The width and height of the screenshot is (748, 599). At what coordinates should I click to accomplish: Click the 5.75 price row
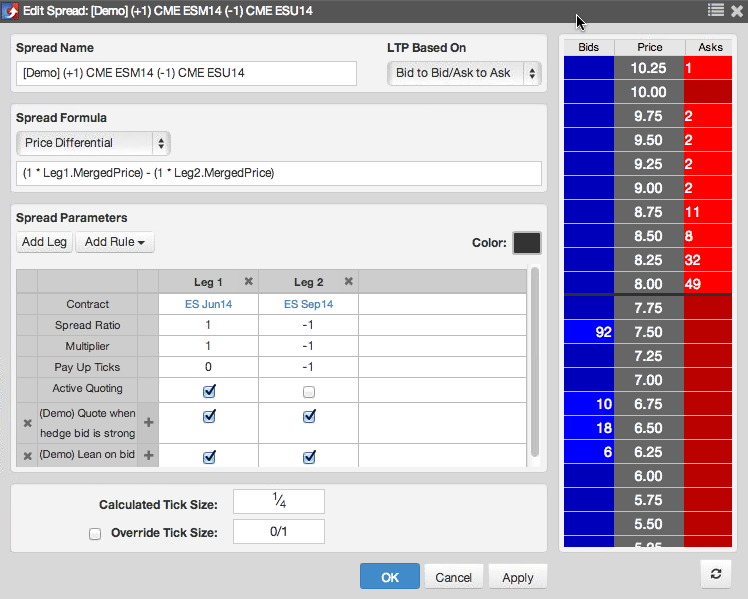(x=648, y=500)
